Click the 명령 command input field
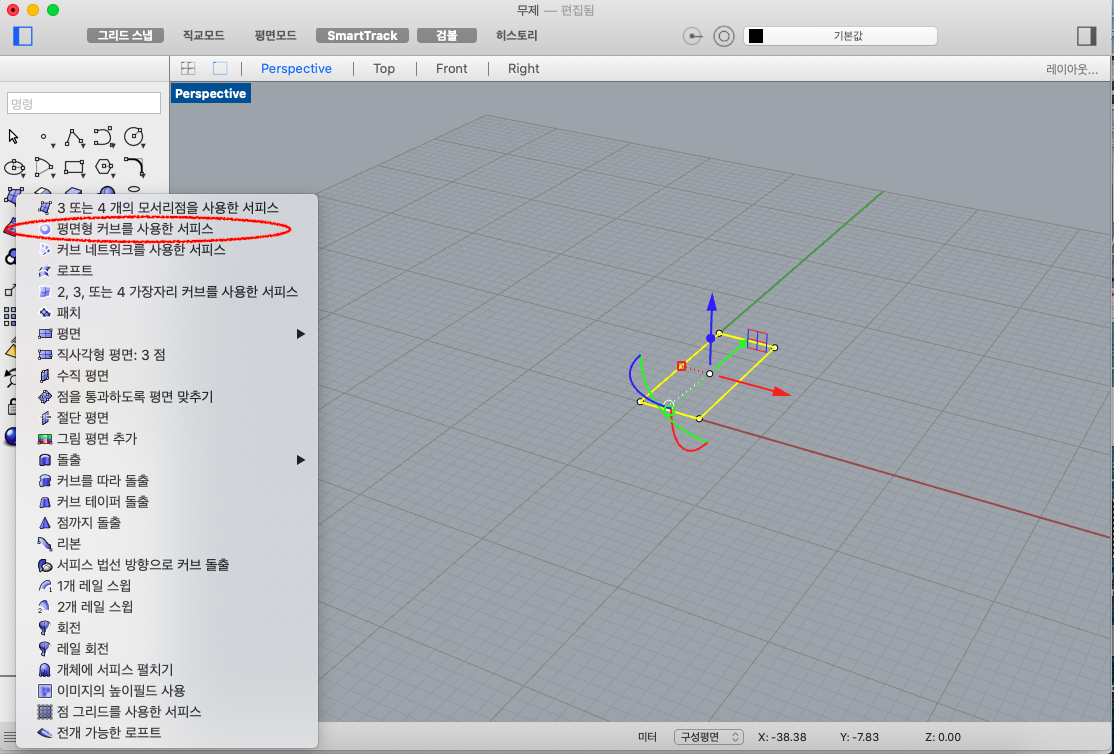Screen dimensions: 1114x754 tap(84, 104)
